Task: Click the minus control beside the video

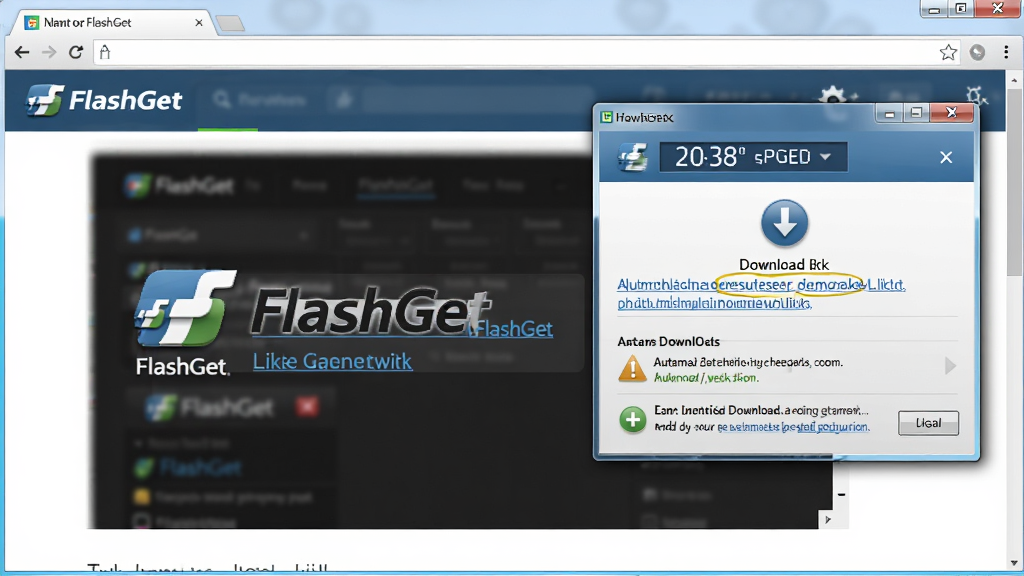Action: 841,494
